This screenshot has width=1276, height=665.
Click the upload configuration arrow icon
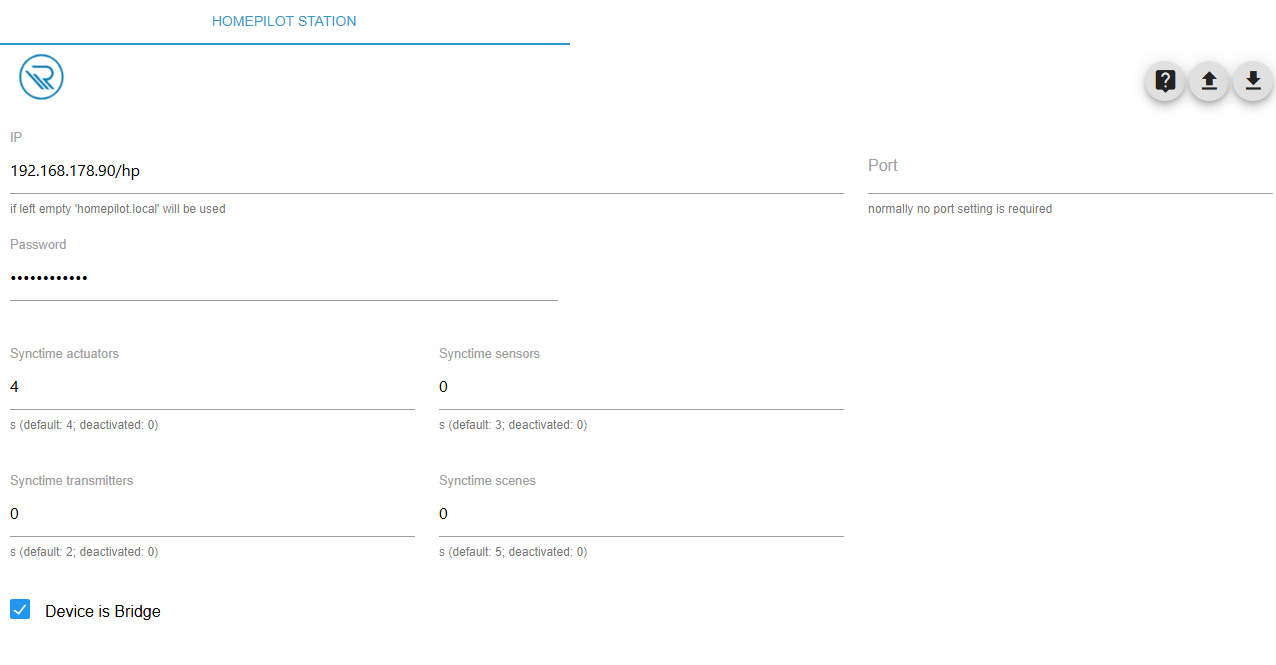1208,81
